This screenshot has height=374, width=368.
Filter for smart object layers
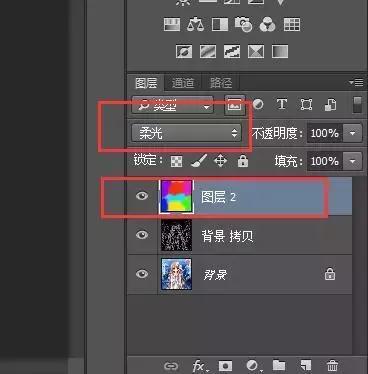tap(330, 105)
